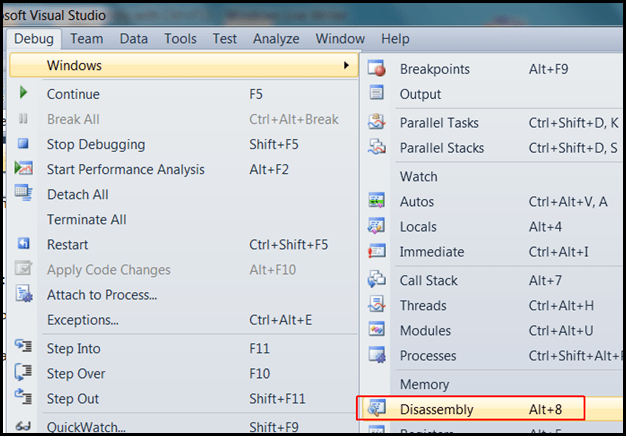
Task: Choose Detach All menu entry
Action: click(x=78, y=194)
